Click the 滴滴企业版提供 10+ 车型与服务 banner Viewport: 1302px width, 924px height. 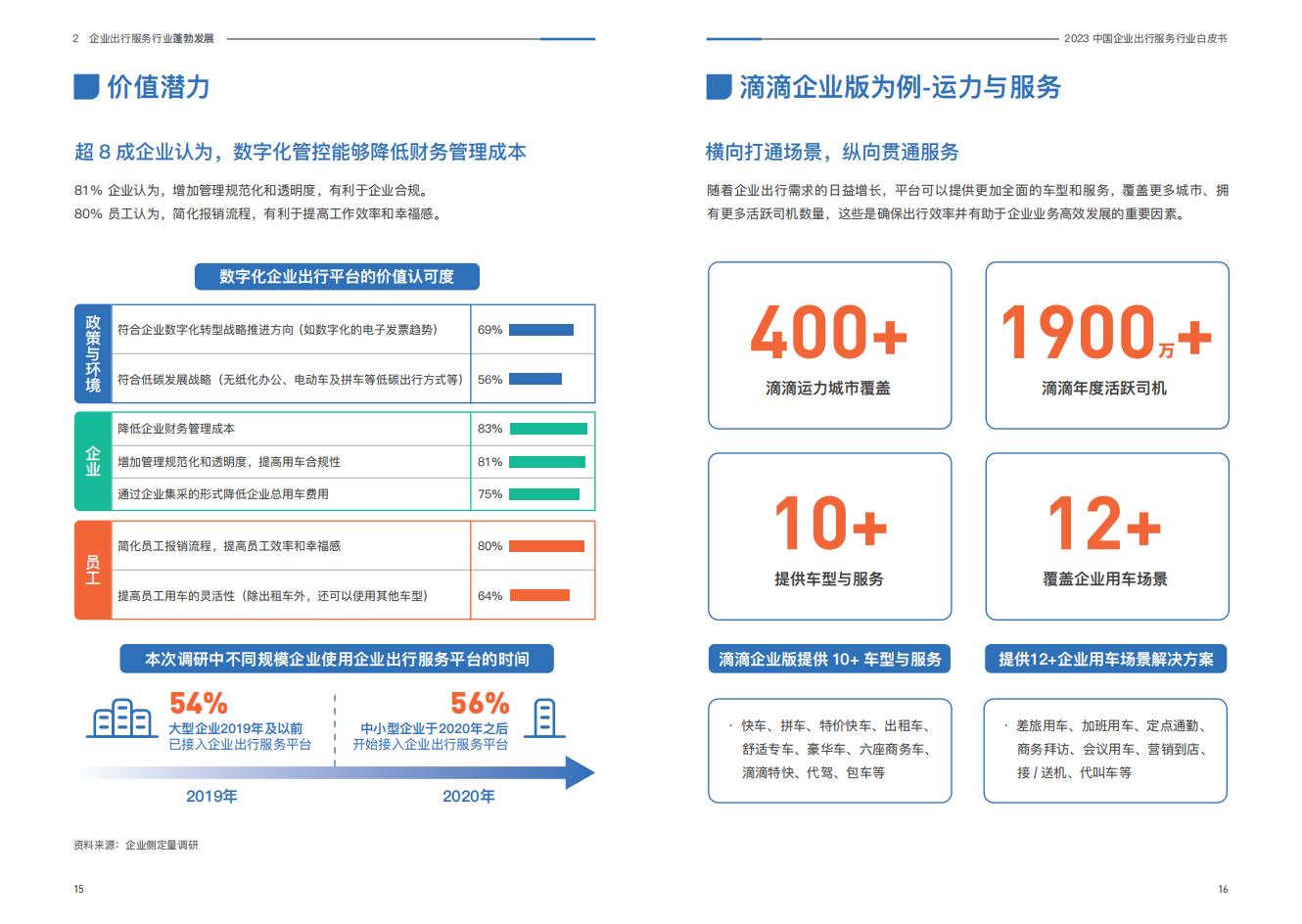[829, 659]
